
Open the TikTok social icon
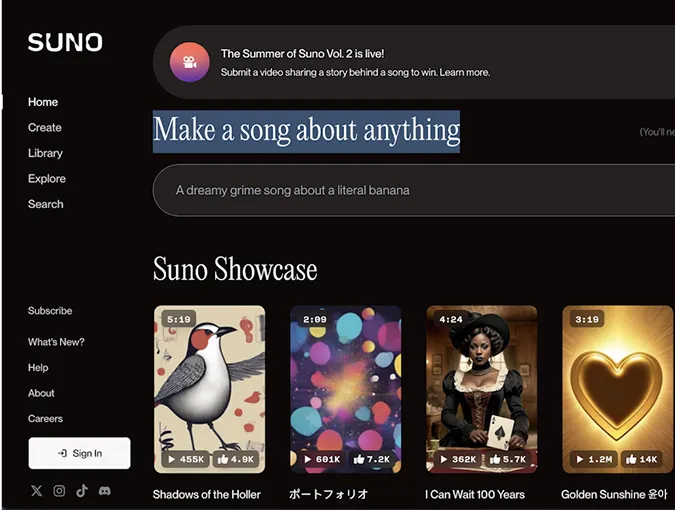tap(82, 491)
